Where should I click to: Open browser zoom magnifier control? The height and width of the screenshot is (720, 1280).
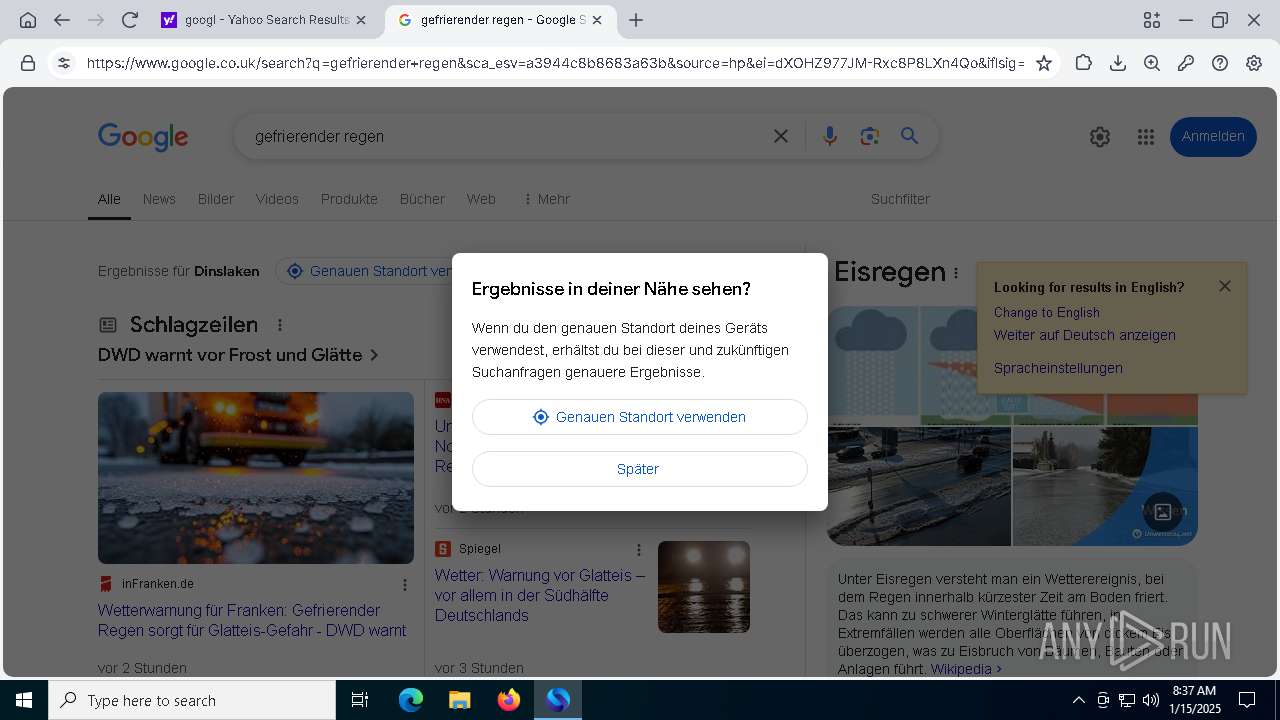[x=1152, y=63]
